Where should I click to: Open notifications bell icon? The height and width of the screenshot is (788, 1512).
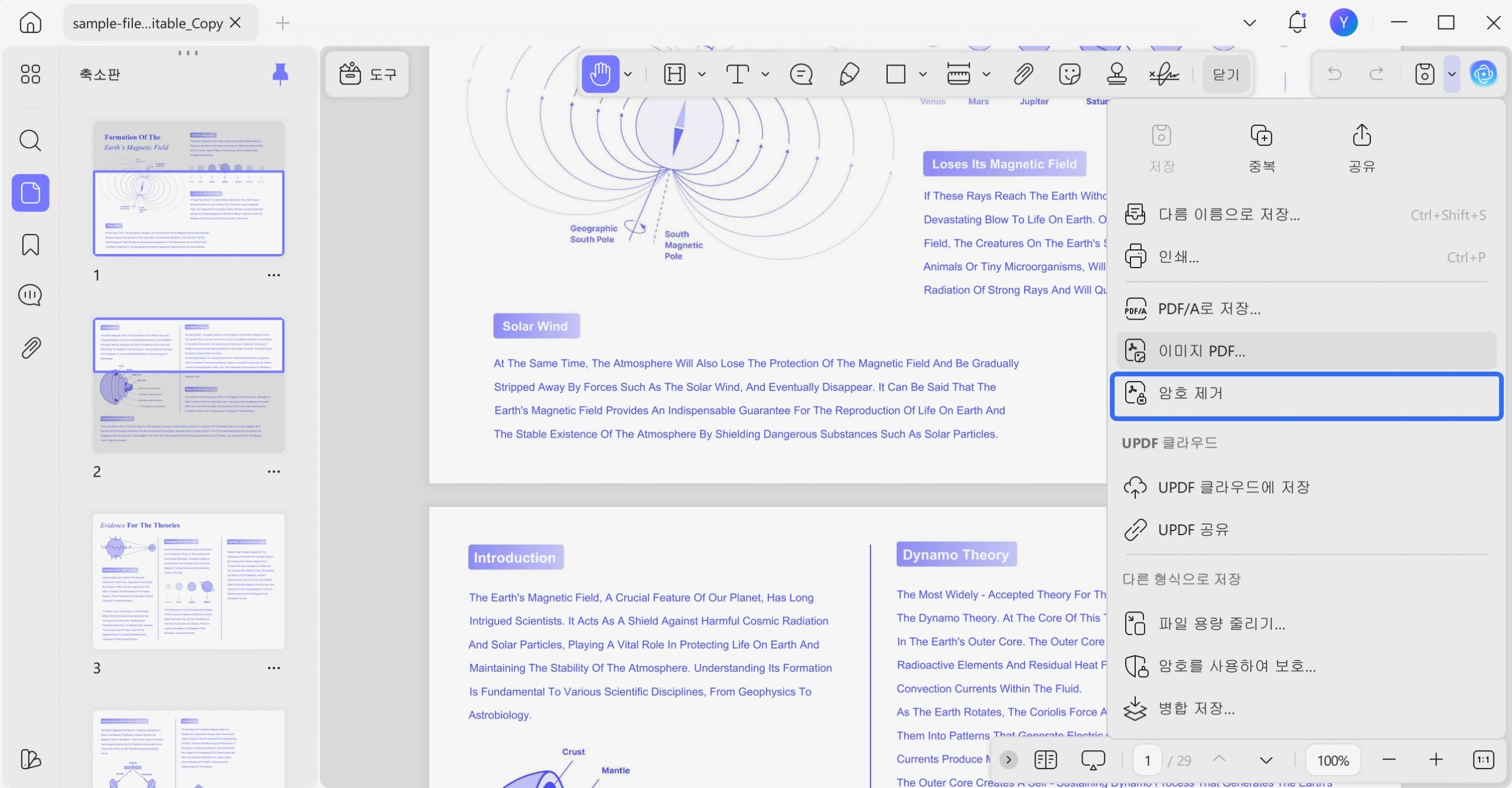1297,22
